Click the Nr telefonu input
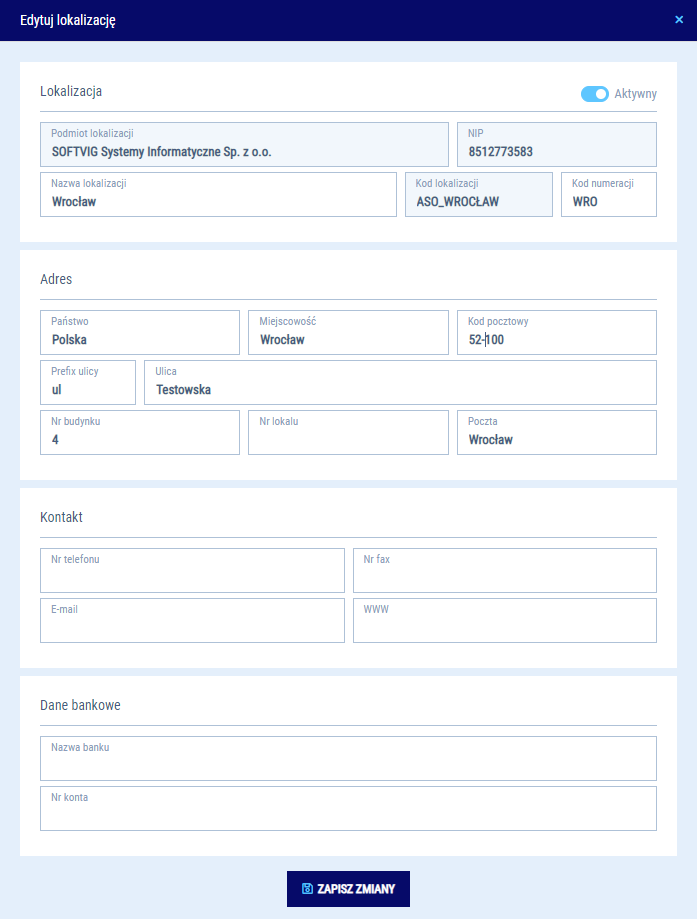The image size is (697, 919). tap(192, 571)
